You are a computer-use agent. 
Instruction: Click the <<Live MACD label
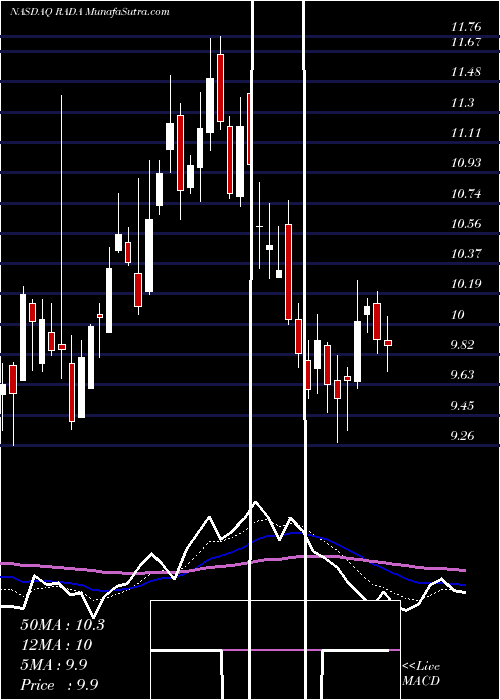click(x=421, y=673)
